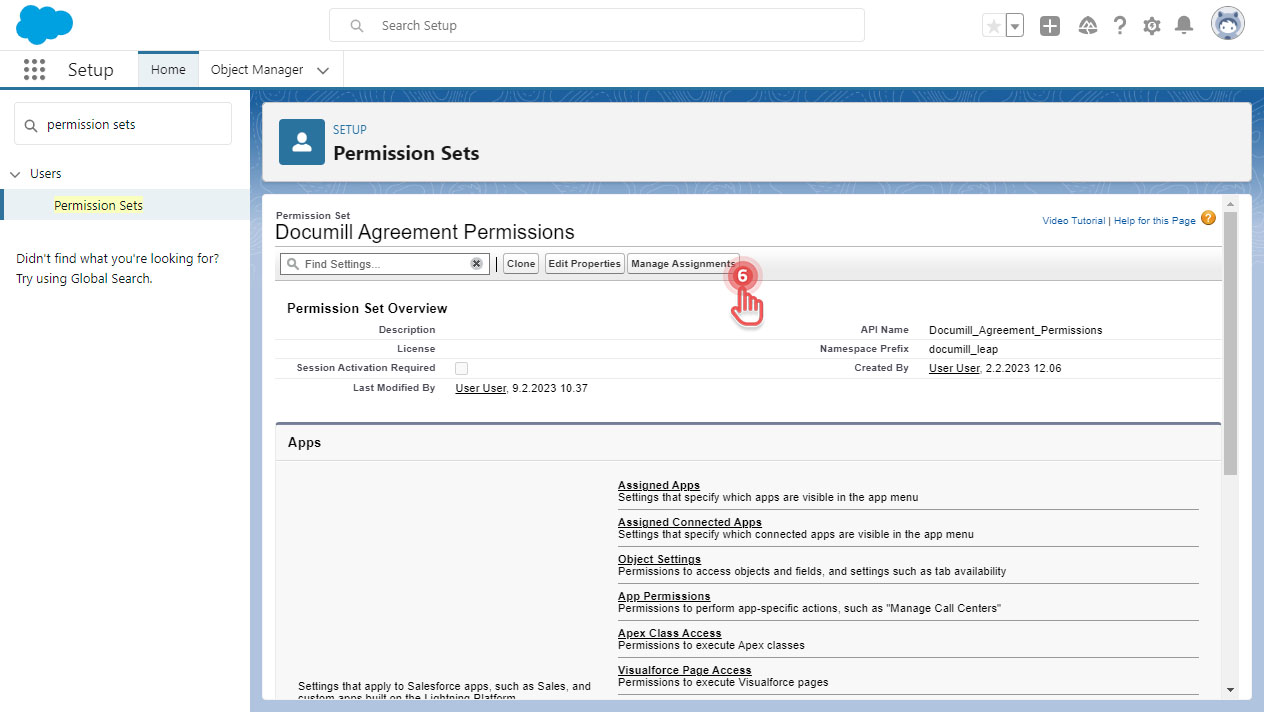Open the notifications bell
Image resolution: width=1264 pixels, height=712 pixels.
(1184, 26)
